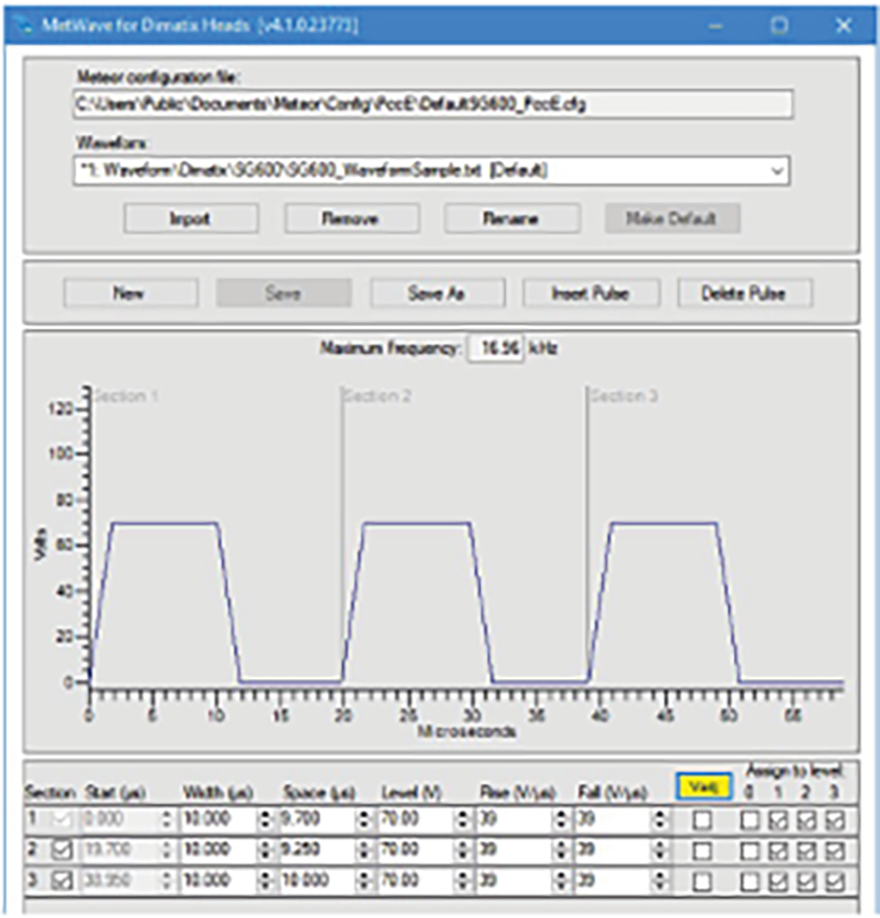Toggle the enable checkbox for section 2
880x918 pixels.
coord(61,850)
